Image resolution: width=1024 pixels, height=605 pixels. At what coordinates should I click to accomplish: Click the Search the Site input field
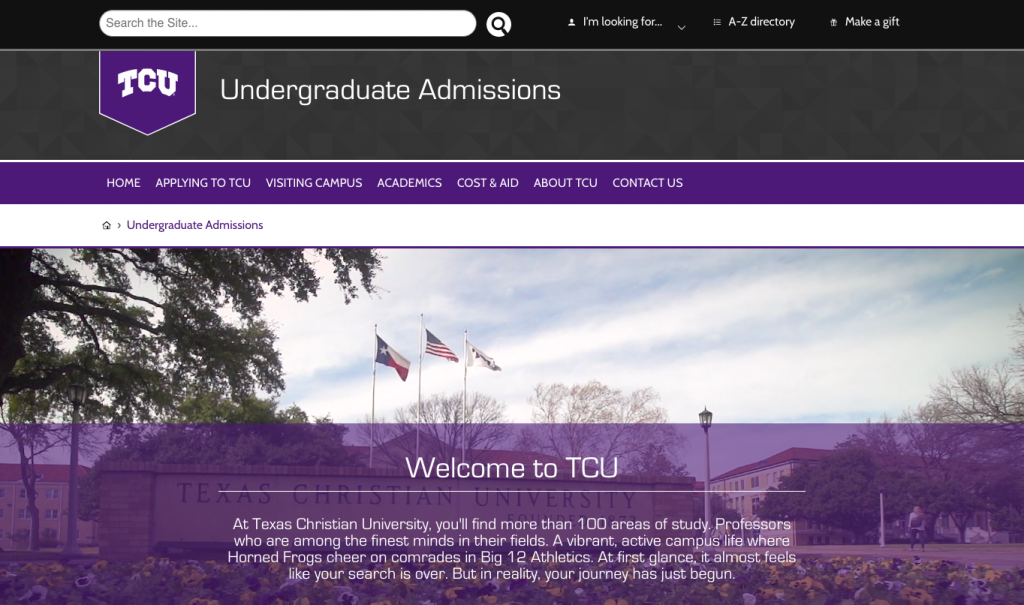tap(287, 23)
